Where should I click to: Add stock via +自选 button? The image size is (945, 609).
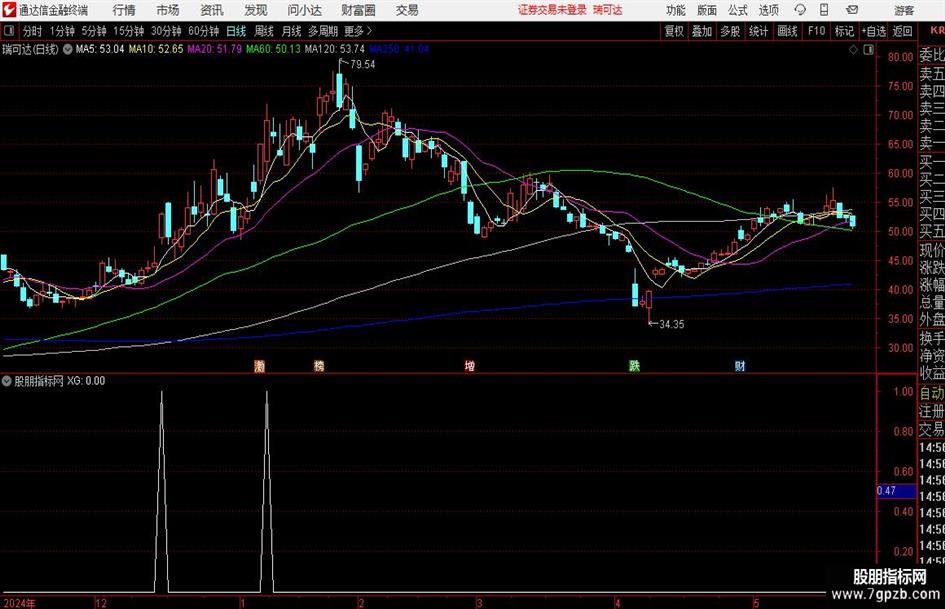tap(873, 31)
